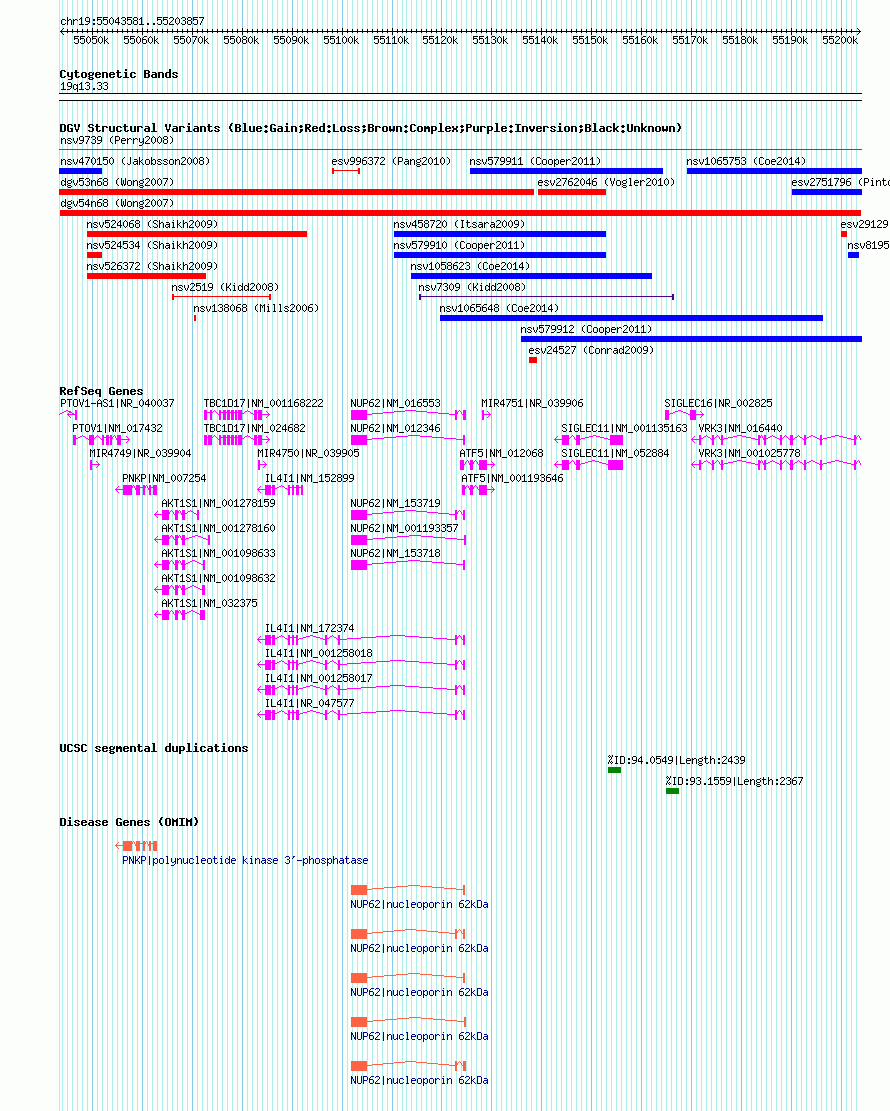Select the Cytogenetic Bands track title
The image size is (890, 1111).
[119, 74]
